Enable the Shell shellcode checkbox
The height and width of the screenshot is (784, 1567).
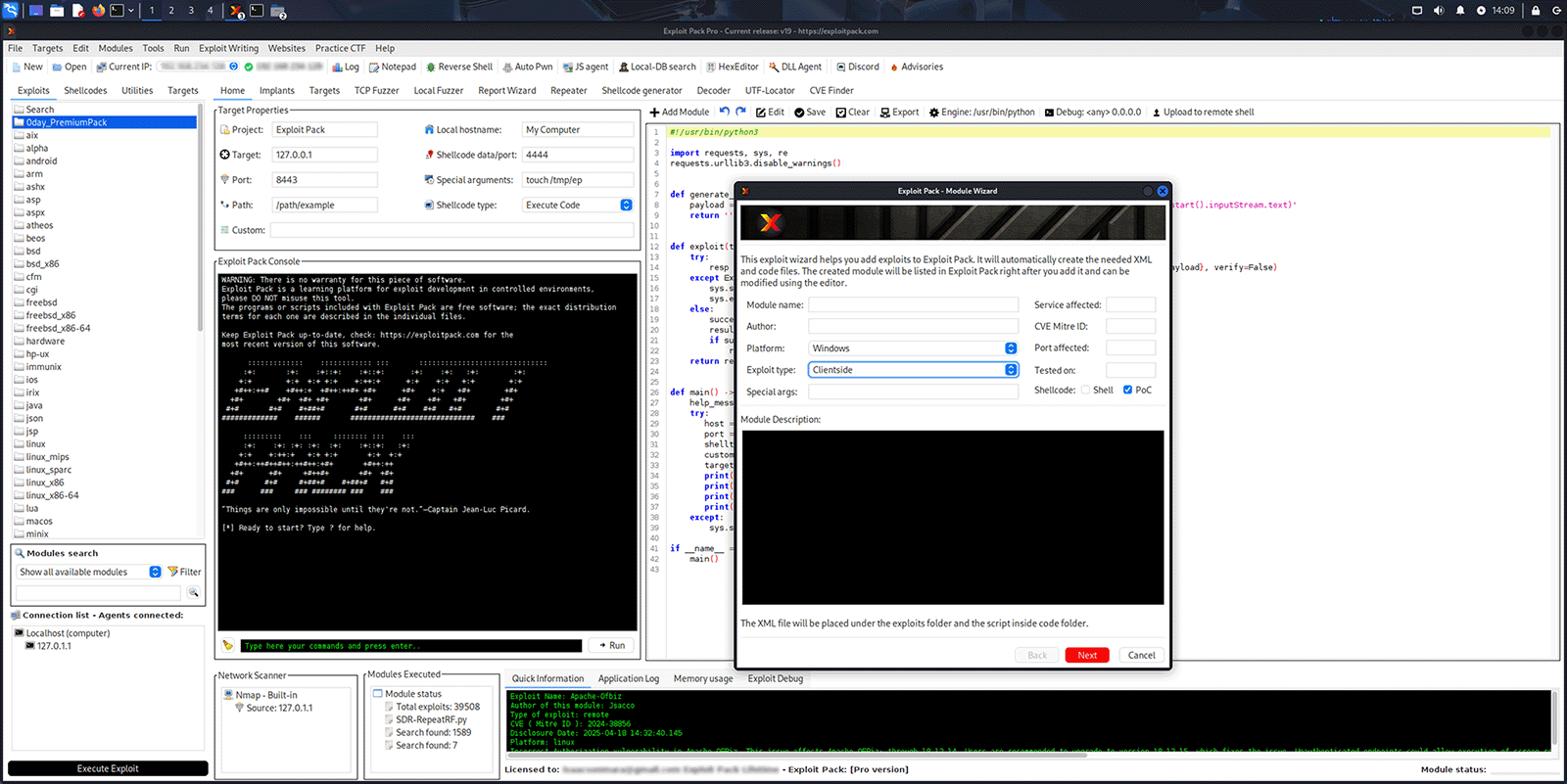(1085, 391)
